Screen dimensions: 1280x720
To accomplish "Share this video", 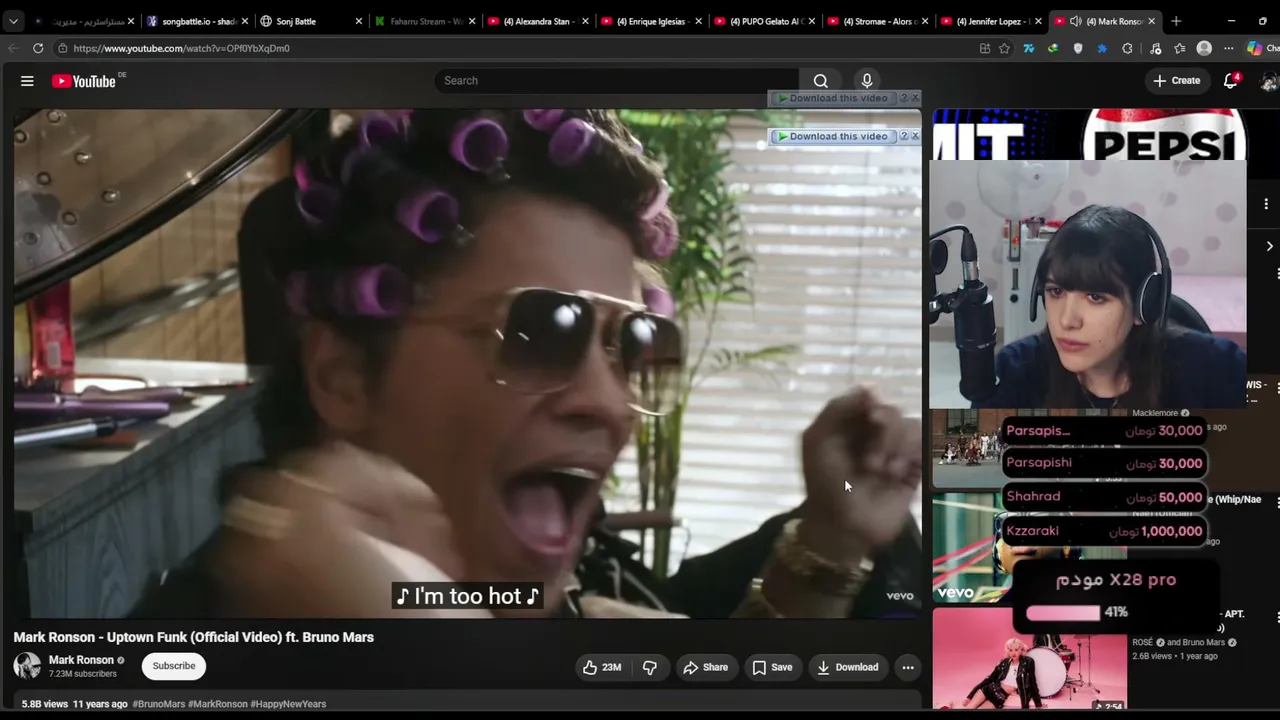I will 705,667.
